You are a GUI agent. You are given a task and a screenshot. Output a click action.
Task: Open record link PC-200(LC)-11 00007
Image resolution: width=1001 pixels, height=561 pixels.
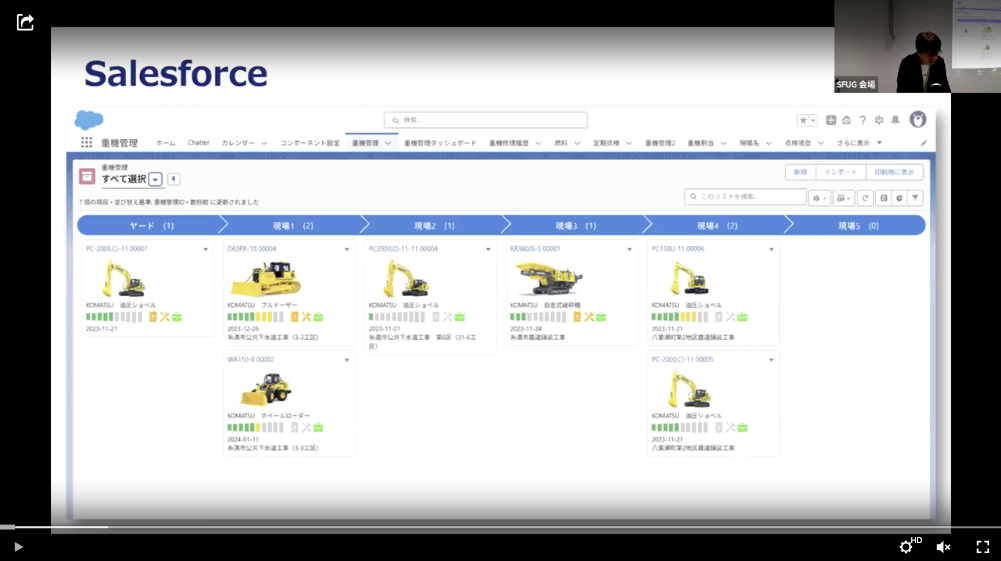[117, 249]
